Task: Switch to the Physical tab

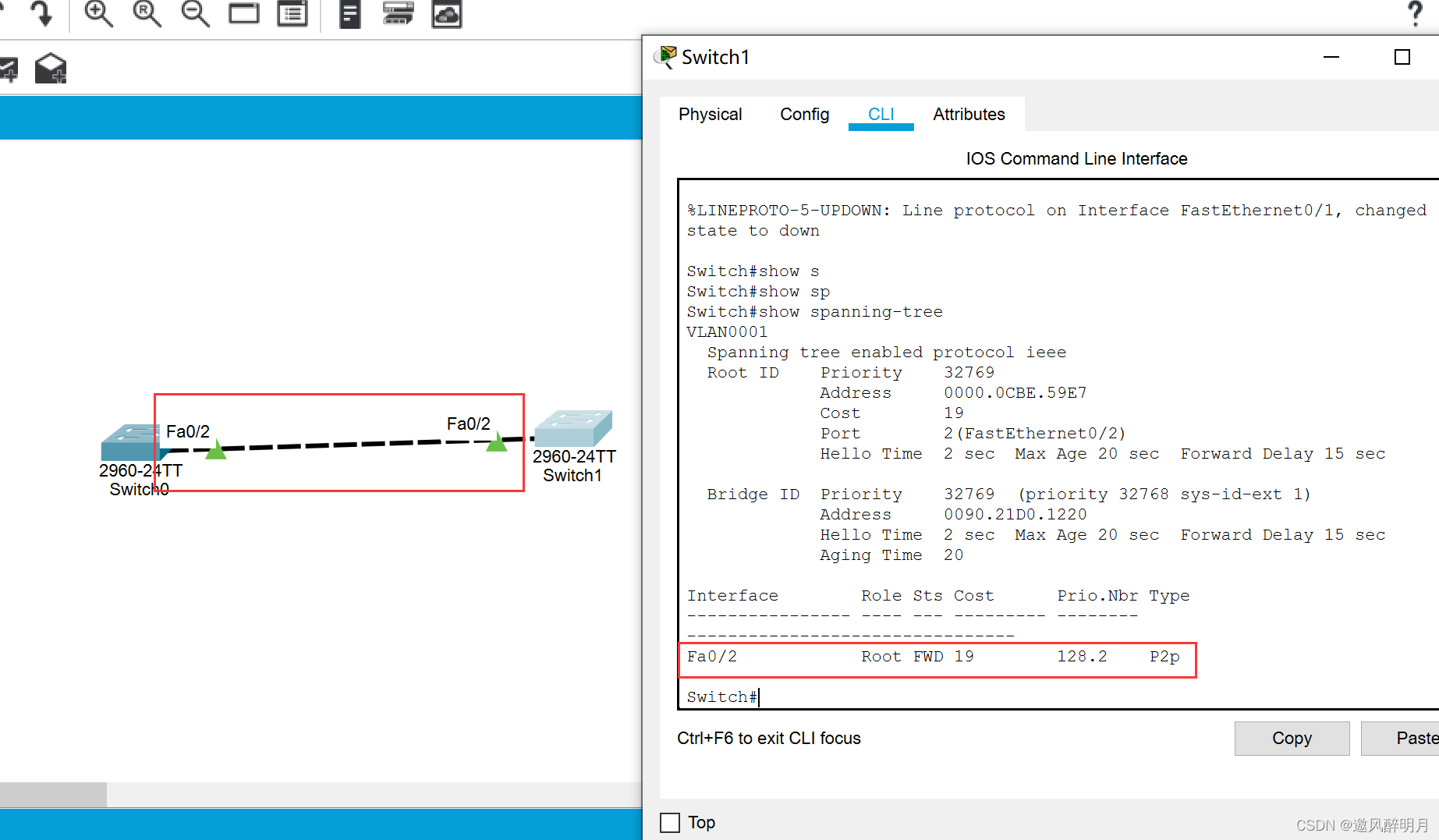Action: pos(710,114)
